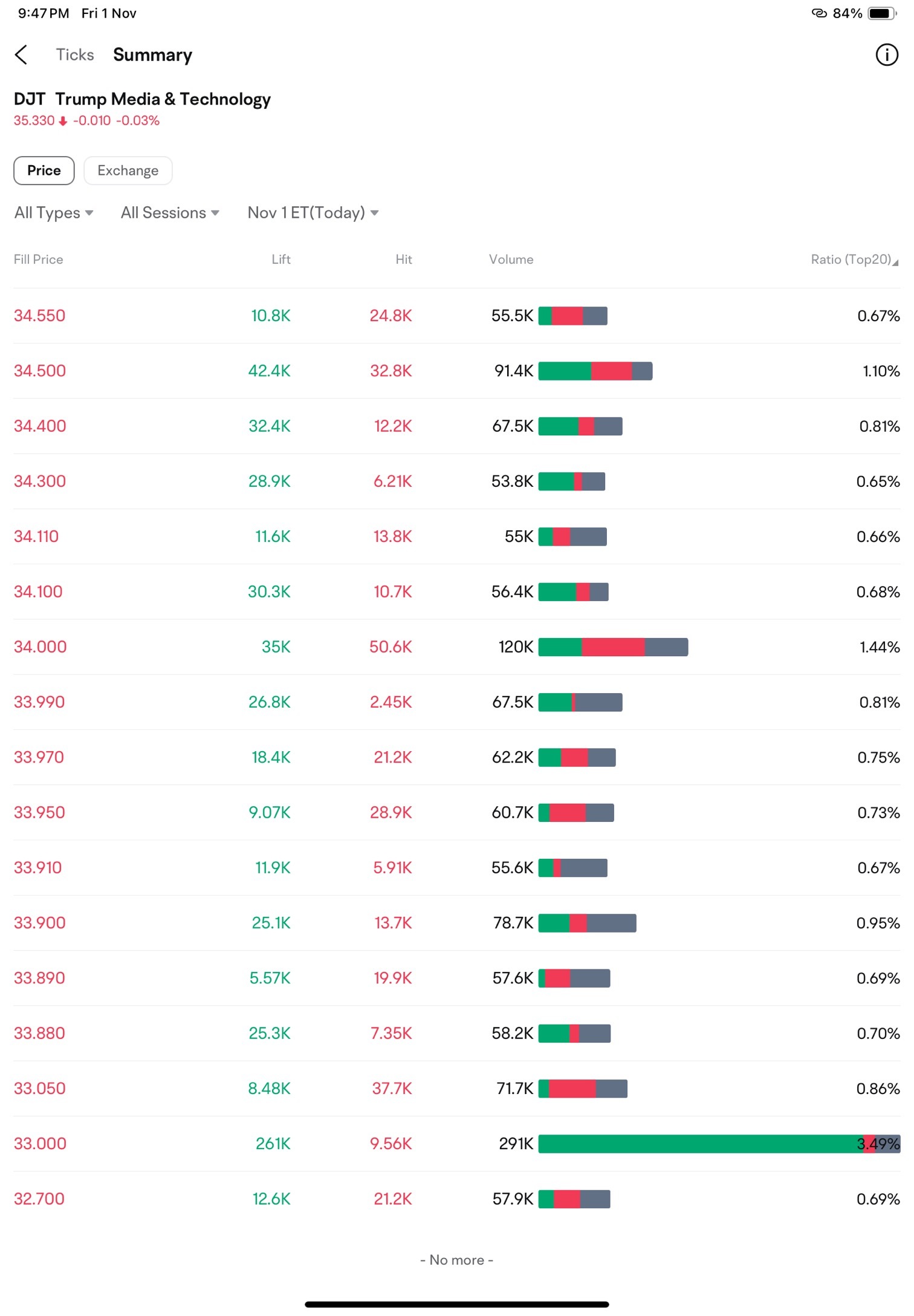
Task: Open the Nov 1 ET(Today) date dropdown
Action: pos(313,213)
